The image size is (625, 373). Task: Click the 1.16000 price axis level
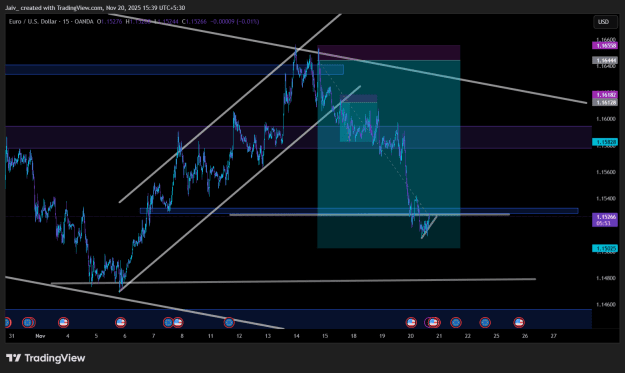click(606, 119)
